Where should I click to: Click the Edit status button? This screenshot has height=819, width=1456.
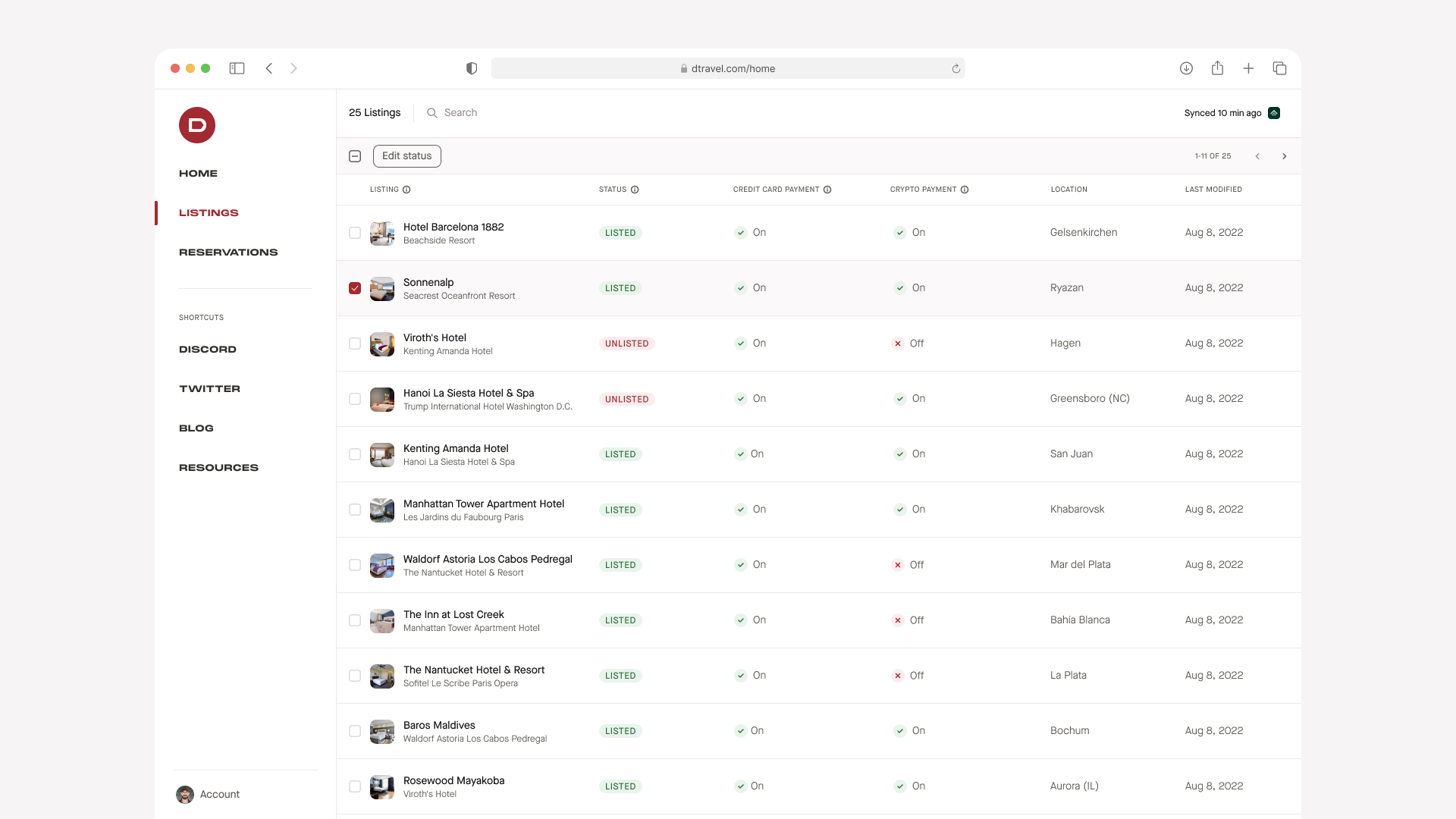point(406,156)
